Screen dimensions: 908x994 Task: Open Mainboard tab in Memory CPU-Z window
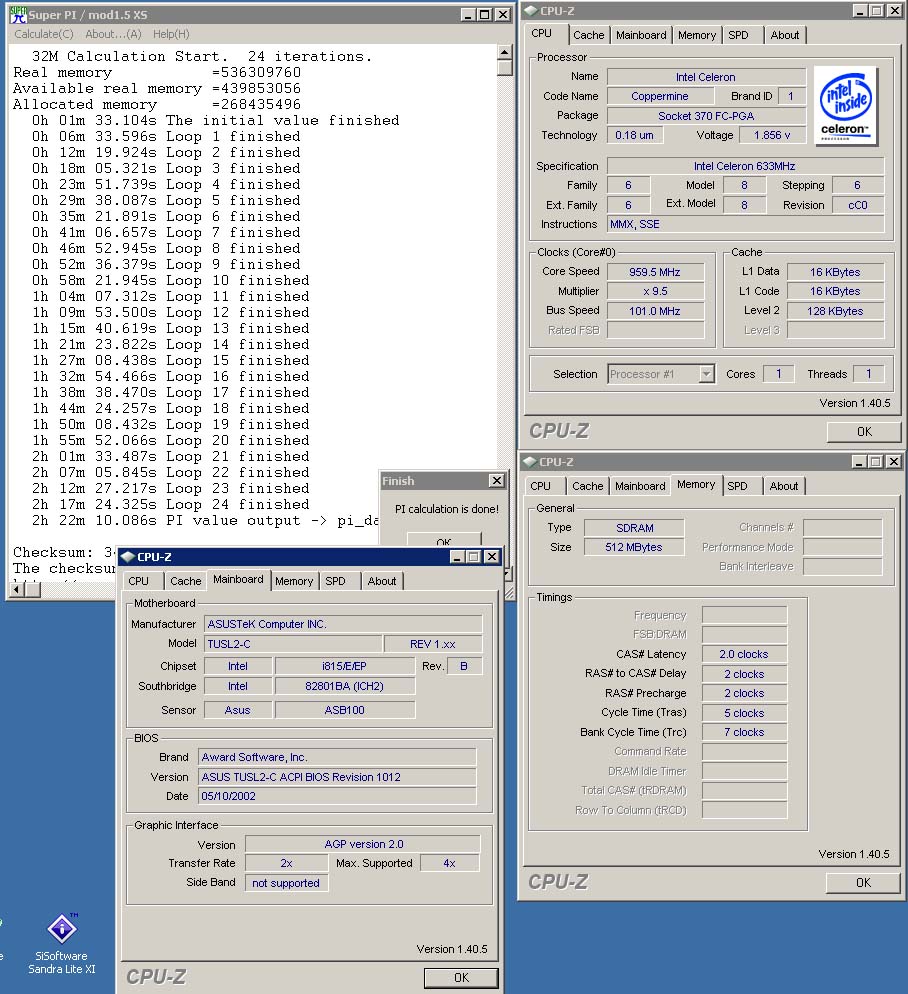[640, 486]
